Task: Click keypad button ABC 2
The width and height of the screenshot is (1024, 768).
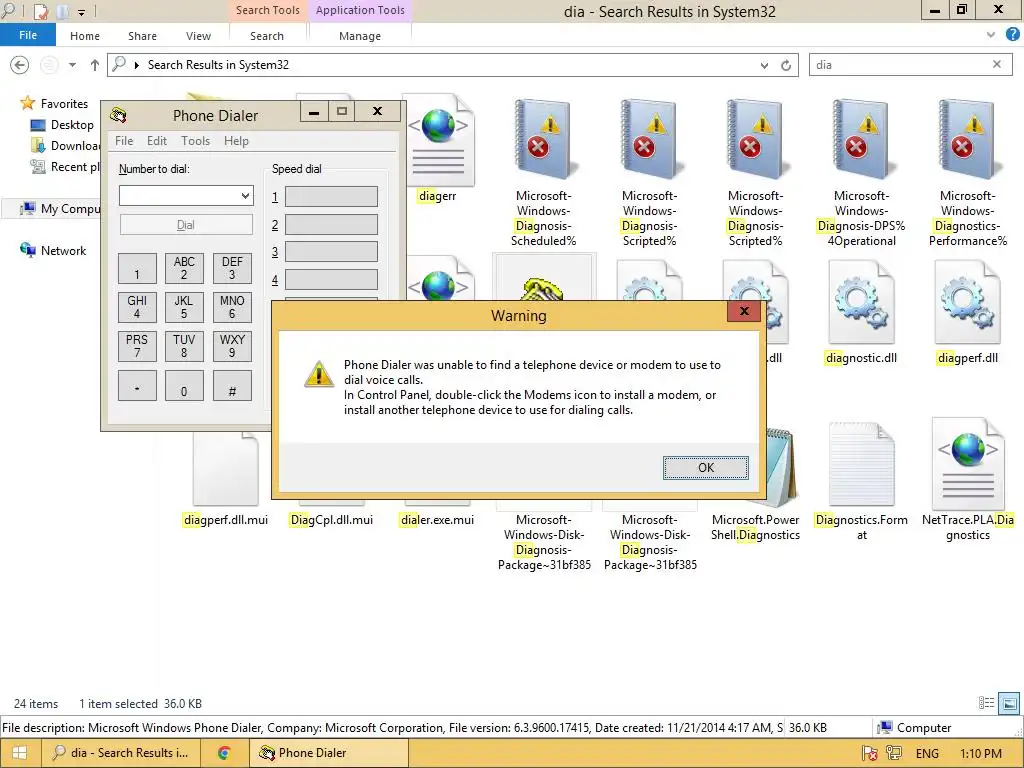Action: 184,268
